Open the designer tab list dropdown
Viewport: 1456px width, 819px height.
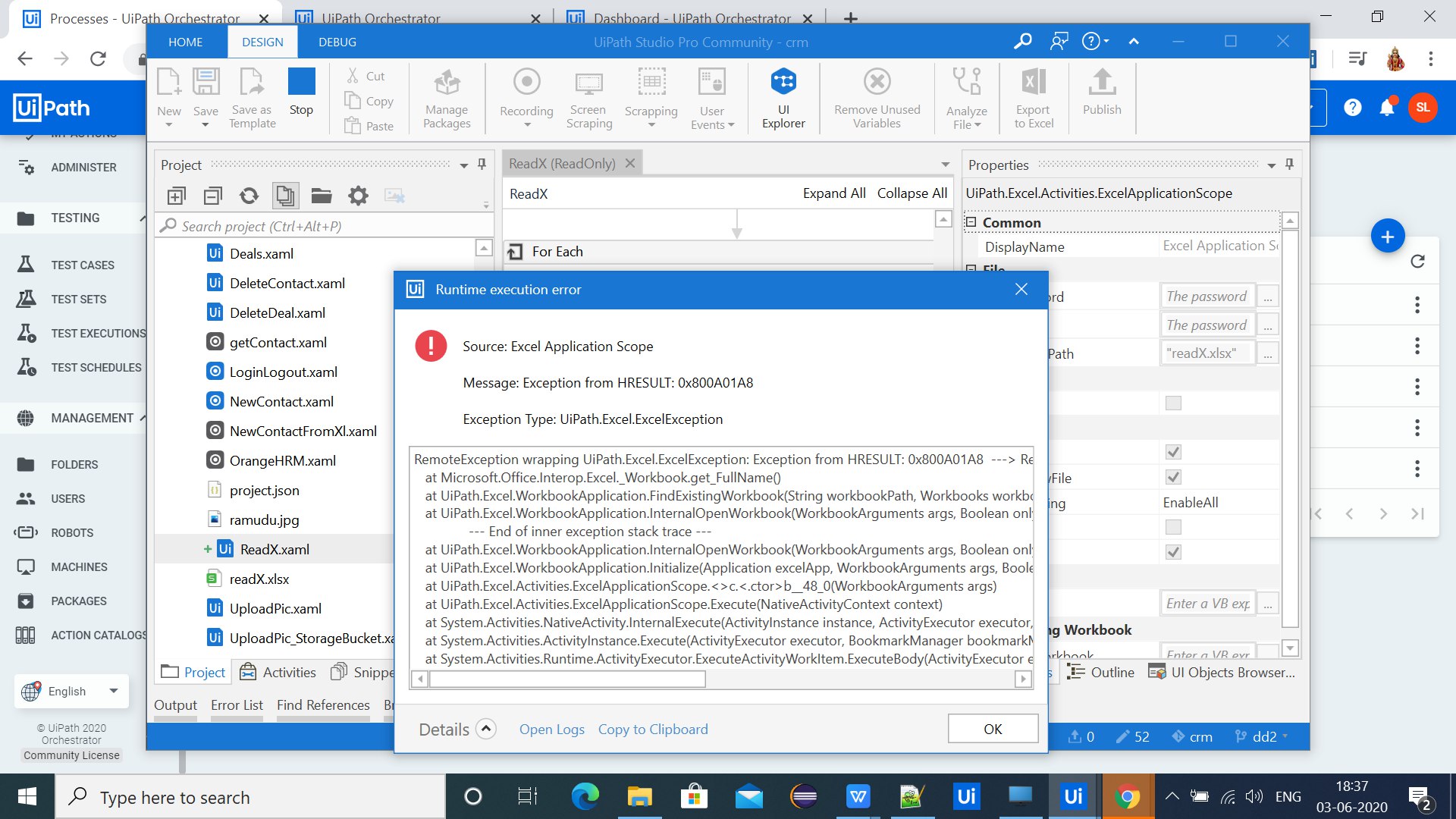[945, 165]
